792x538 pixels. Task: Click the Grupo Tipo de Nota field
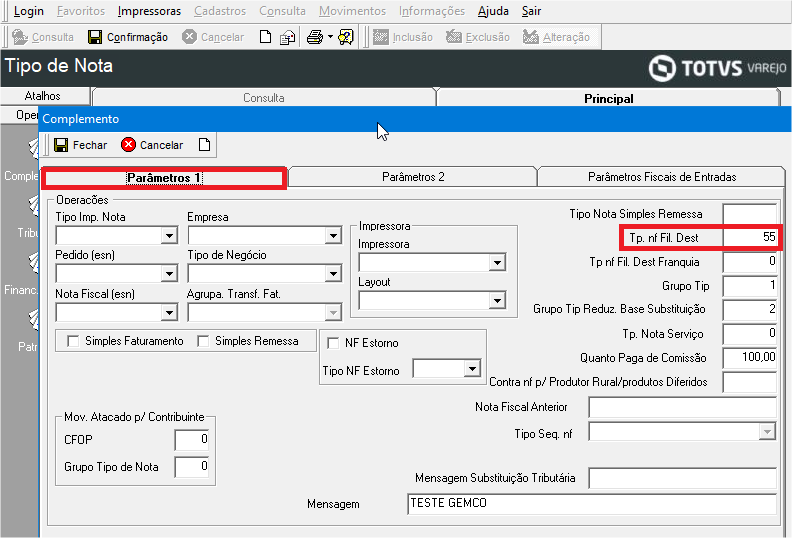tap(191, 467)
